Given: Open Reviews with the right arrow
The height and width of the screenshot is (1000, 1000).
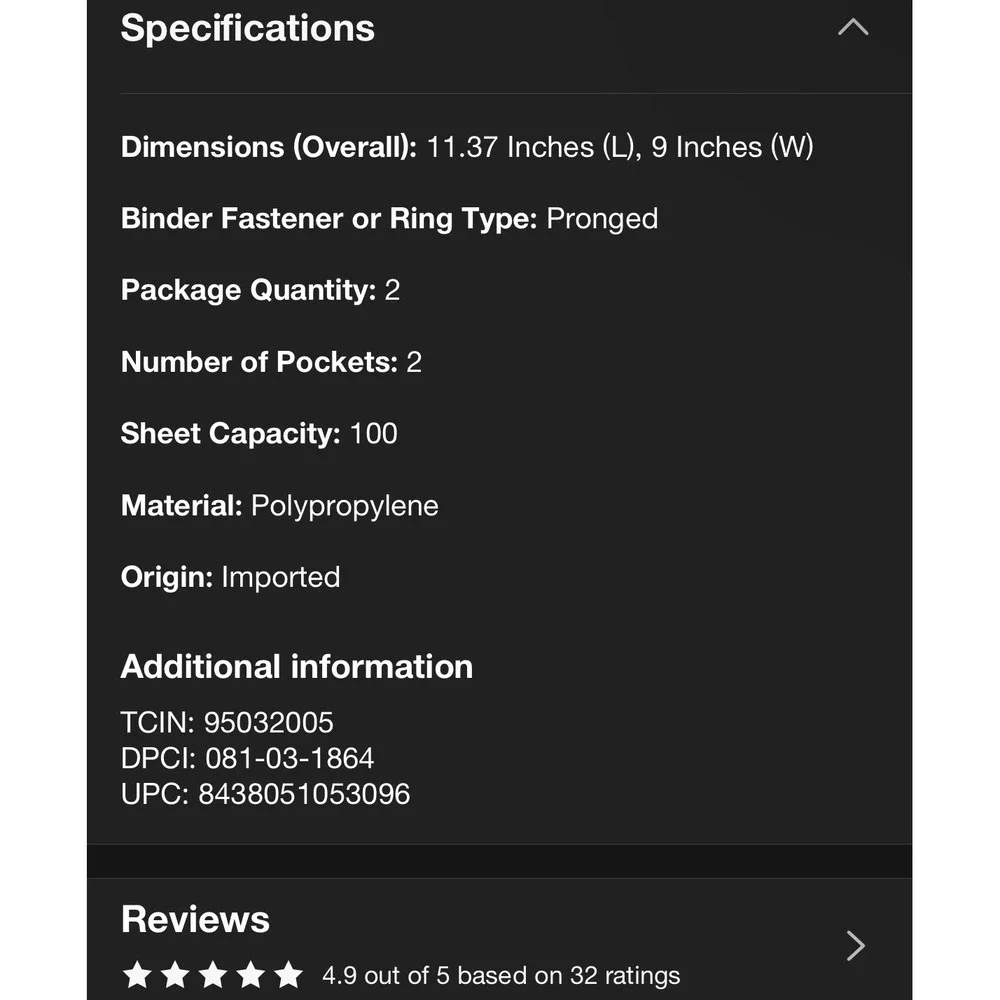Looking at the screenshot, I should 856,945.
